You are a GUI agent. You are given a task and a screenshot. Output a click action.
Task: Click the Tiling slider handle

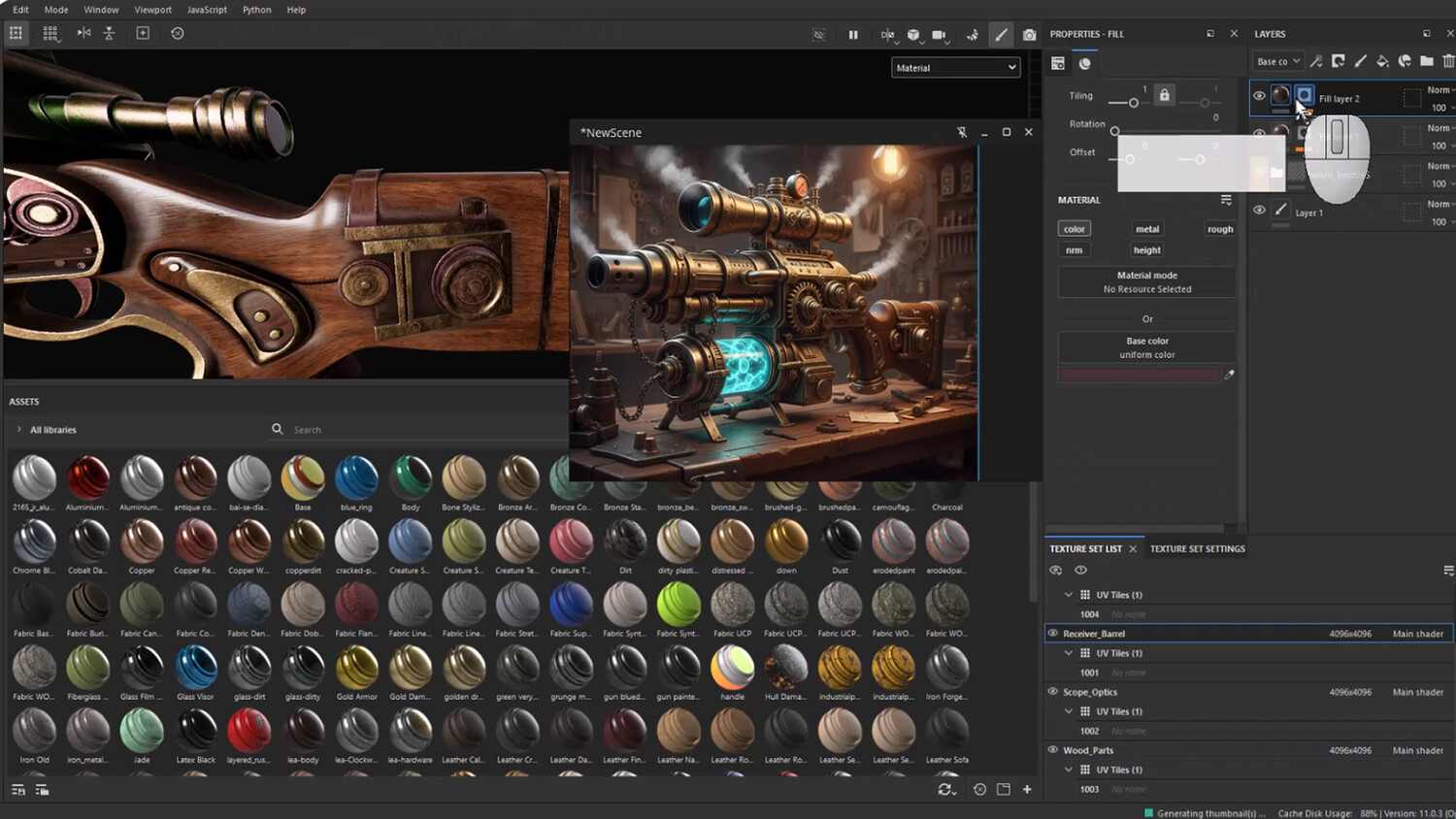(x=1133, y=103)
